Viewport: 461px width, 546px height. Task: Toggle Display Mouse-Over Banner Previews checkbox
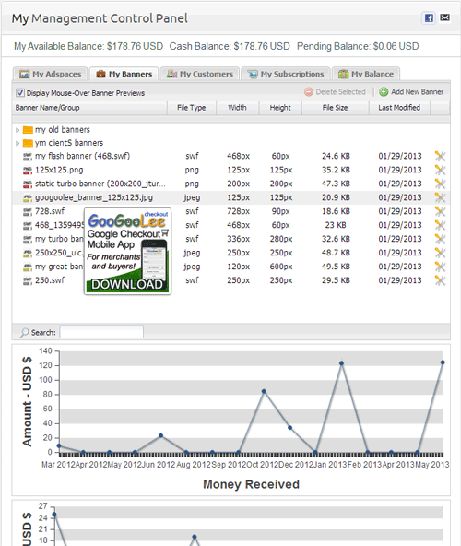click(20, 93)
